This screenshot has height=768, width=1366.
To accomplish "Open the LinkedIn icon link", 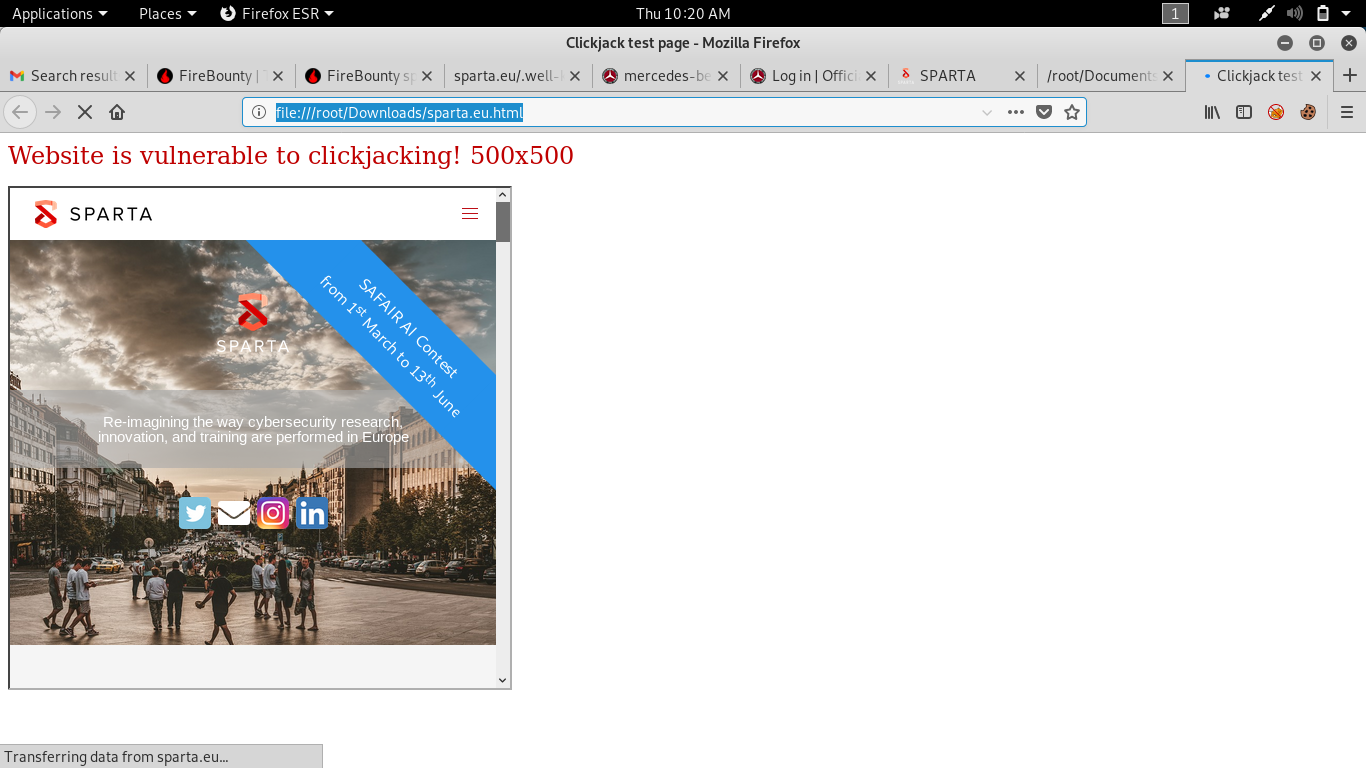I will [x=312, y=513].
